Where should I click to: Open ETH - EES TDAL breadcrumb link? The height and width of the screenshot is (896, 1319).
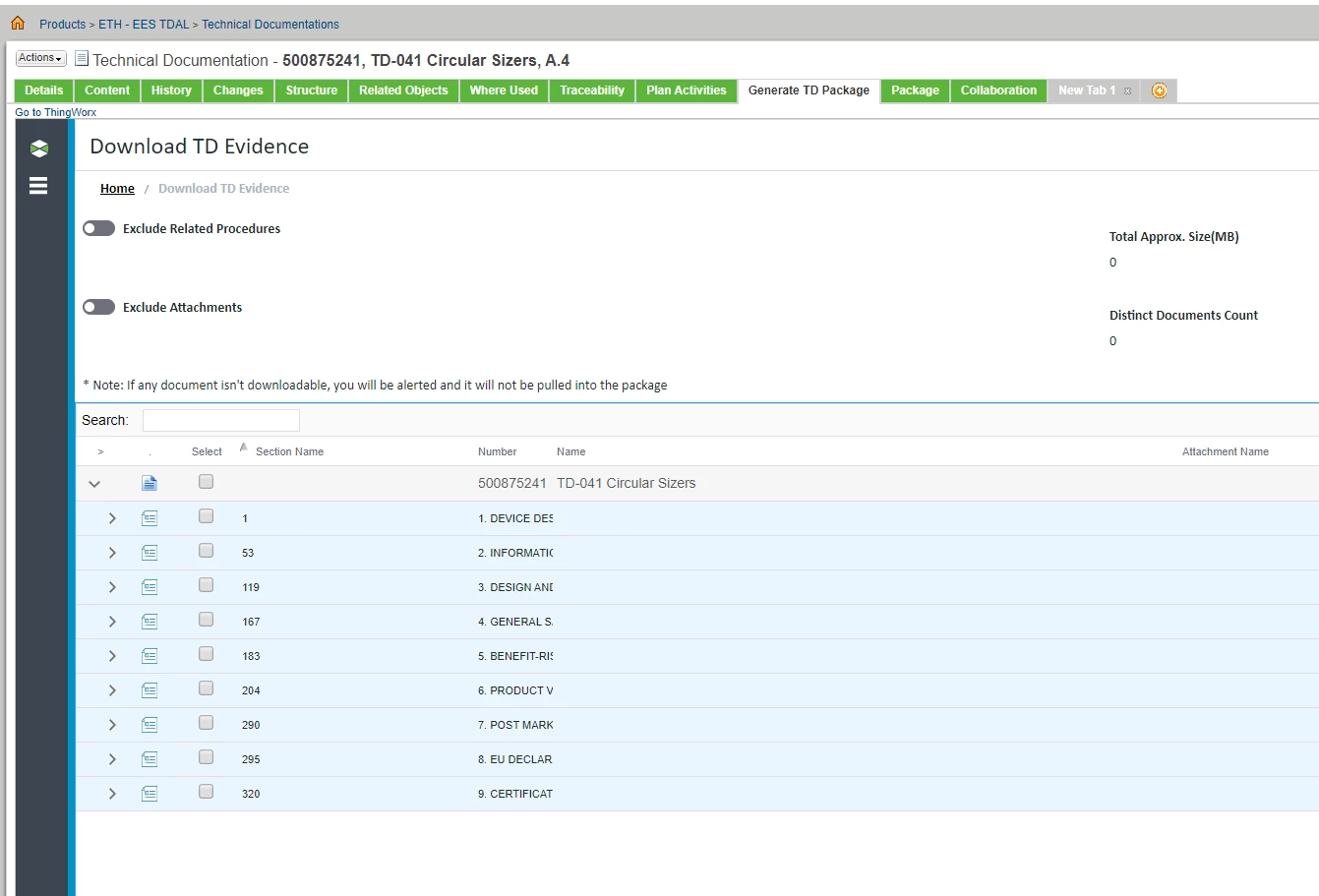144,25
